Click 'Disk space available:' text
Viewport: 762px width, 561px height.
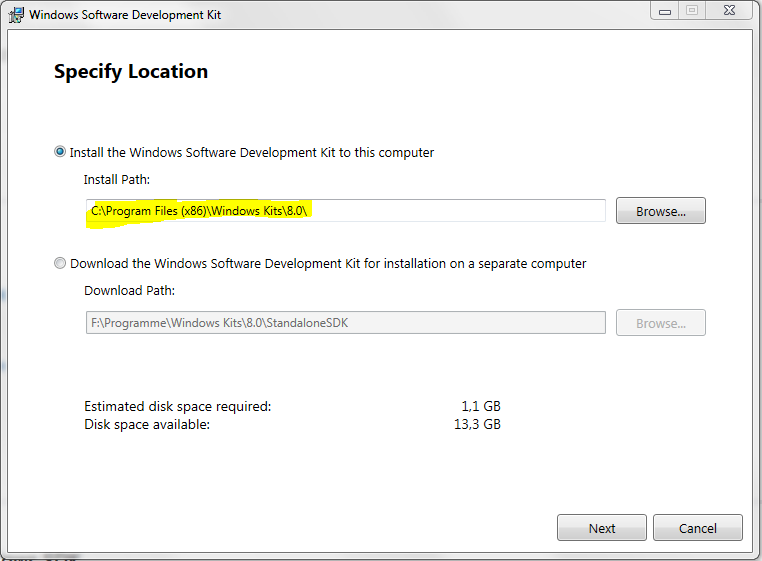click(x=147, y=424)
